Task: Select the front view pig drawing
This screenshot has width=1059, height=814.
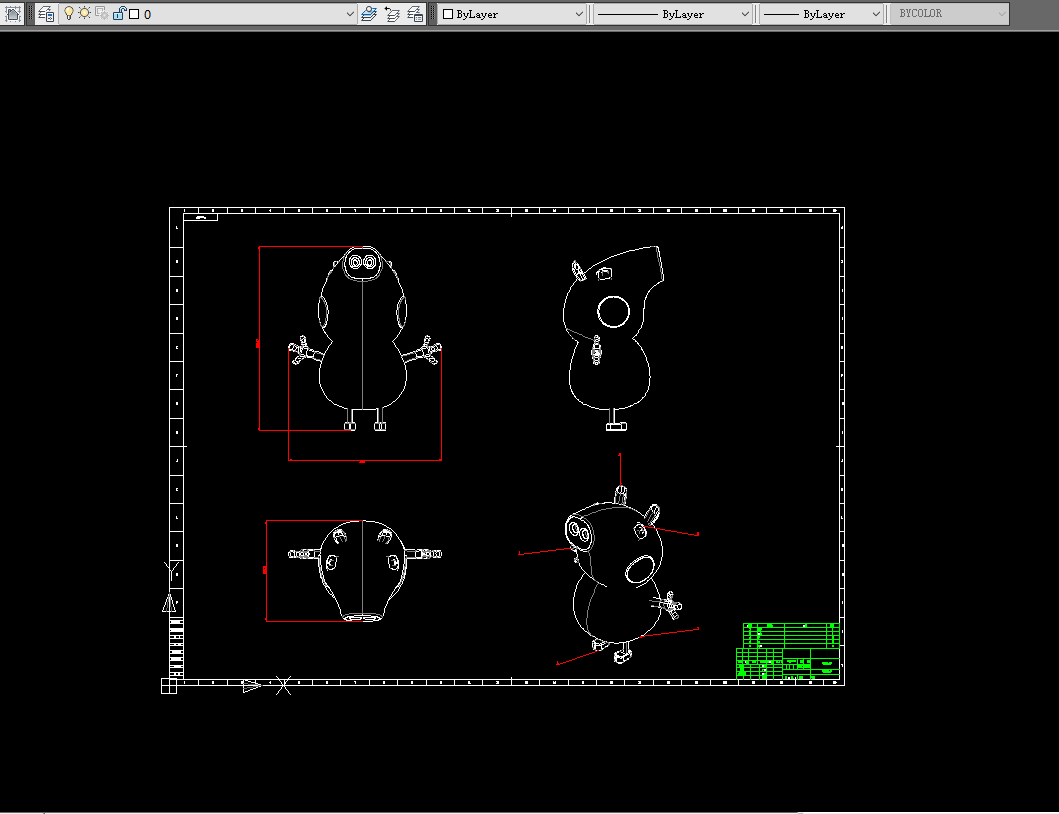Action: click(365, 338)
